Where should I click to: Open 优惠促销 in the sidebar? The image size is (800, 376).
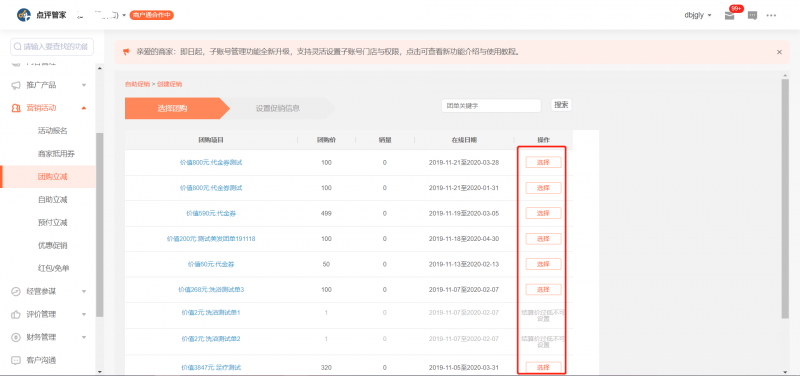point(53,245)
